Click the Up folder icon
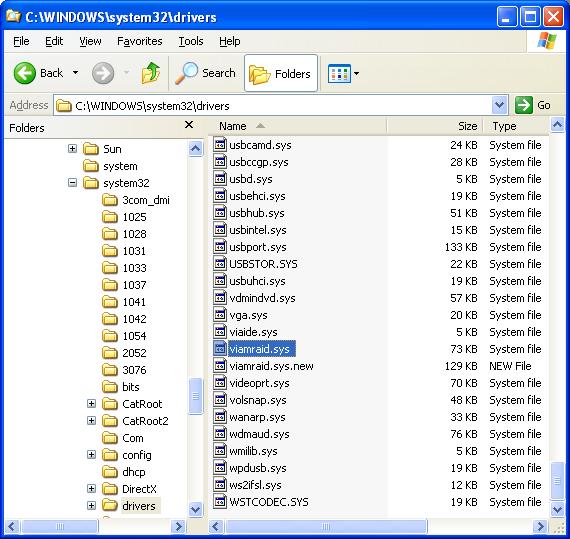The width and height of the screenshot is (570, 539). coord(151,73)
